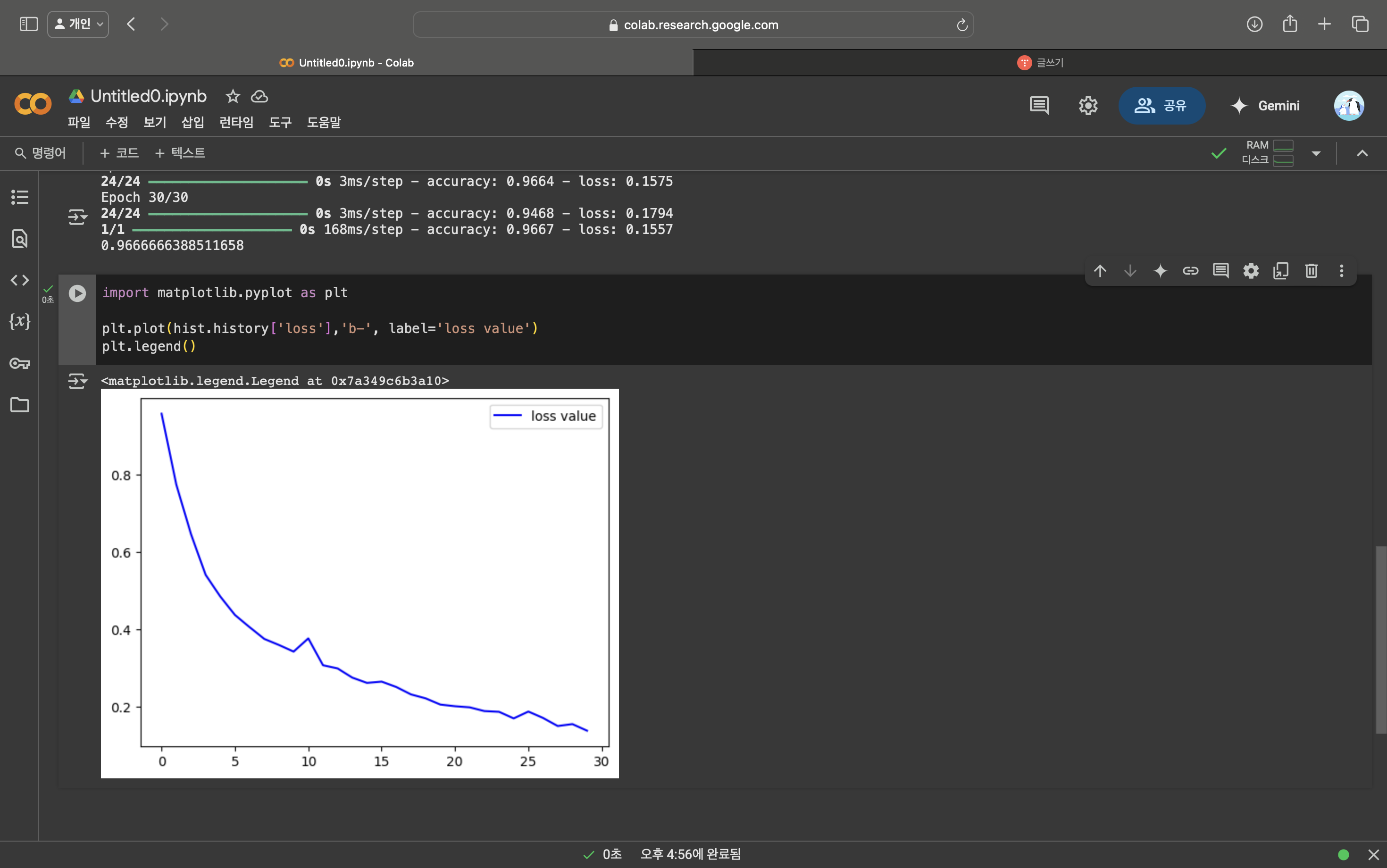This screenshot has height=868, width=1387.
Task: Open the find and replace sidebar icon
Action: pyautogui.click(x=19, y=239)
